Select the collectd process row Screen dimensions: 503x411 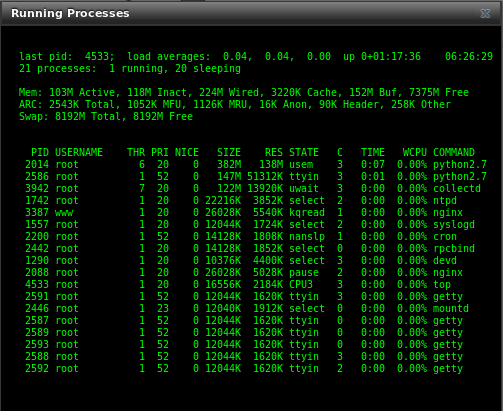point(253,188)
